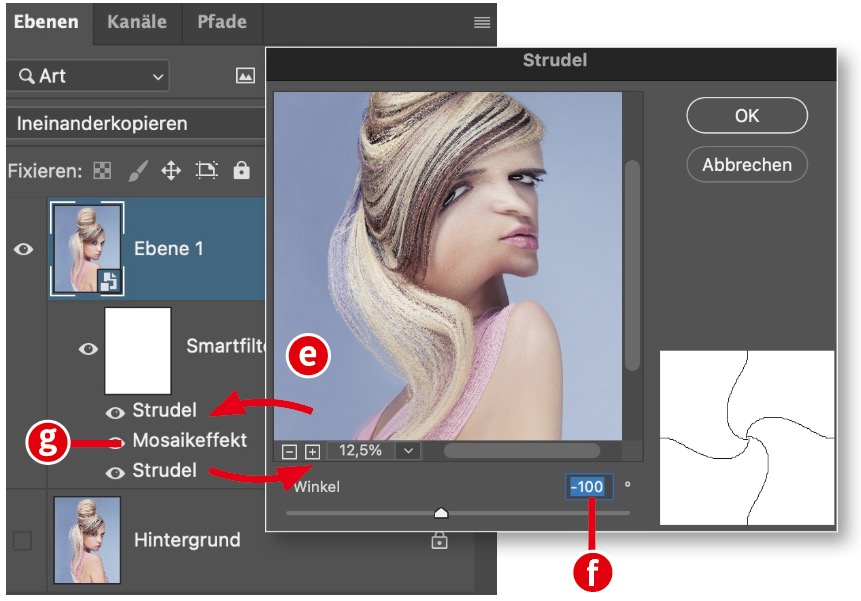Click the preview horizontal scrollbar
Image resolution: width=861 pixels, height=601 pixels.
click(x=522, y=451)
